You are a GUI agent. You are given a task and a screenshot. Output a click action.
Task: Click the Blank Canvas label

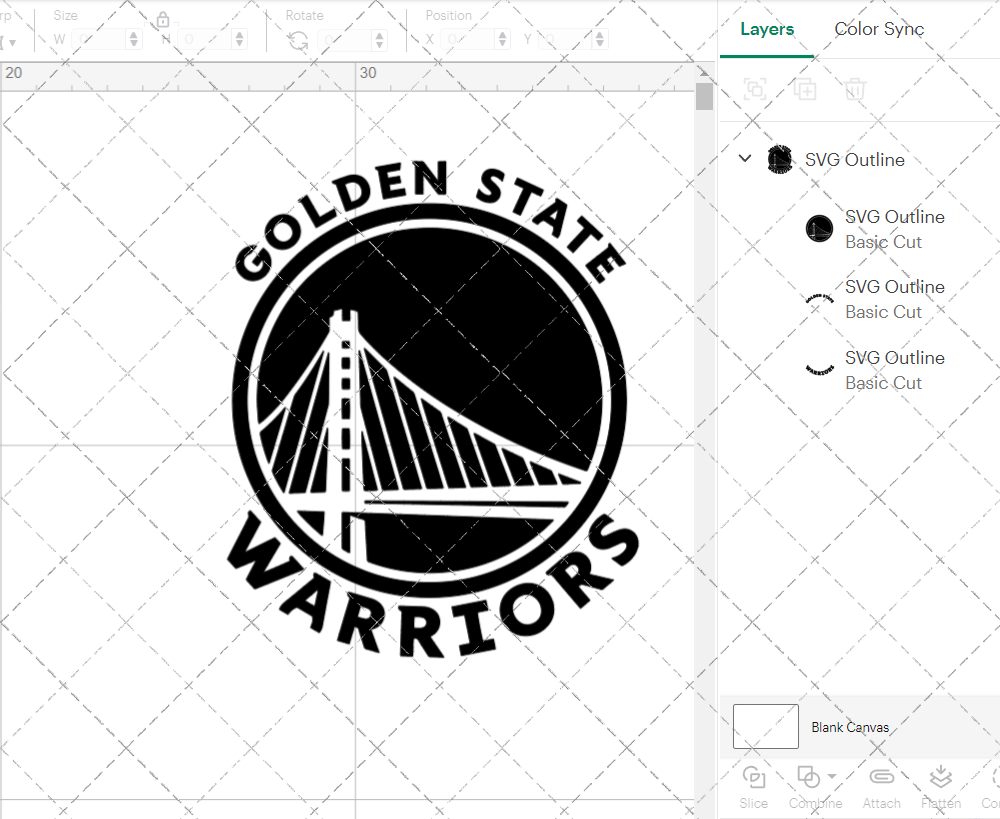pos(851,727)
